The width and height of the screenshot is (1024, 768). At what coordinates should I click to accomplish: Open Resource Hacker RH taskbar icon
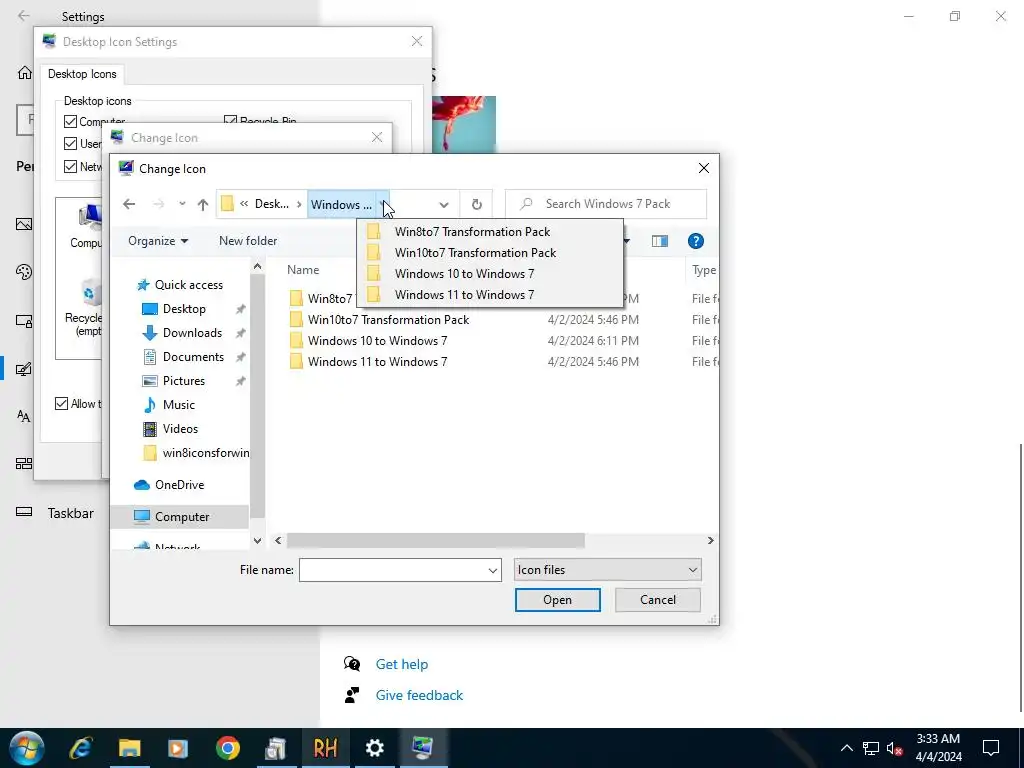[325, 748]
